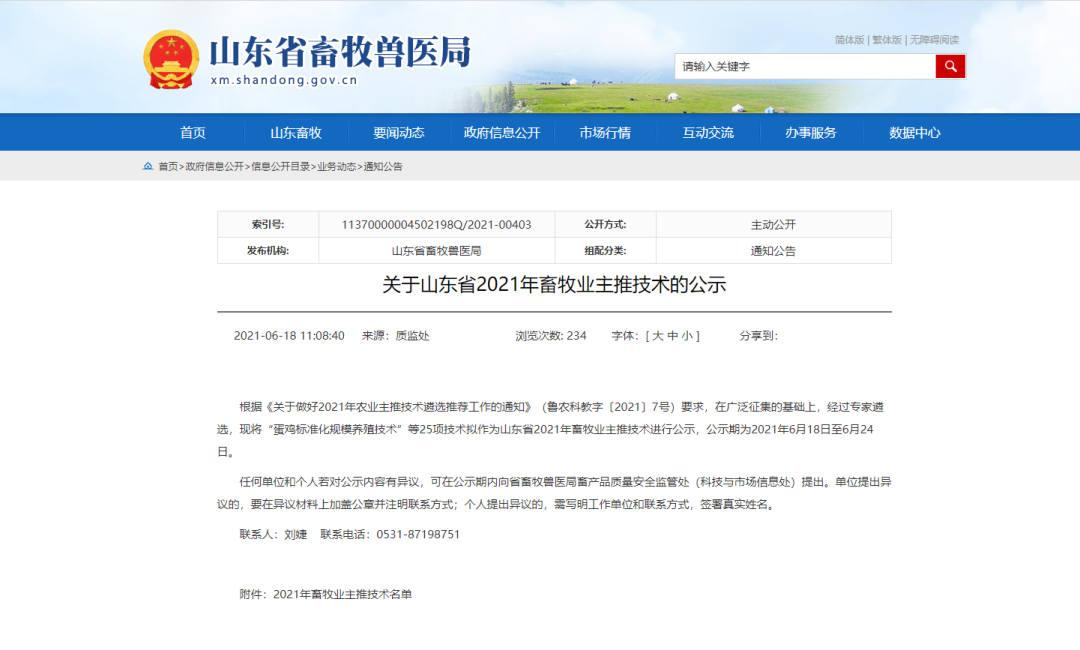Open the 互动交流 navigation item
Screen dimensions: 1080x650
(x=708, y=133)
